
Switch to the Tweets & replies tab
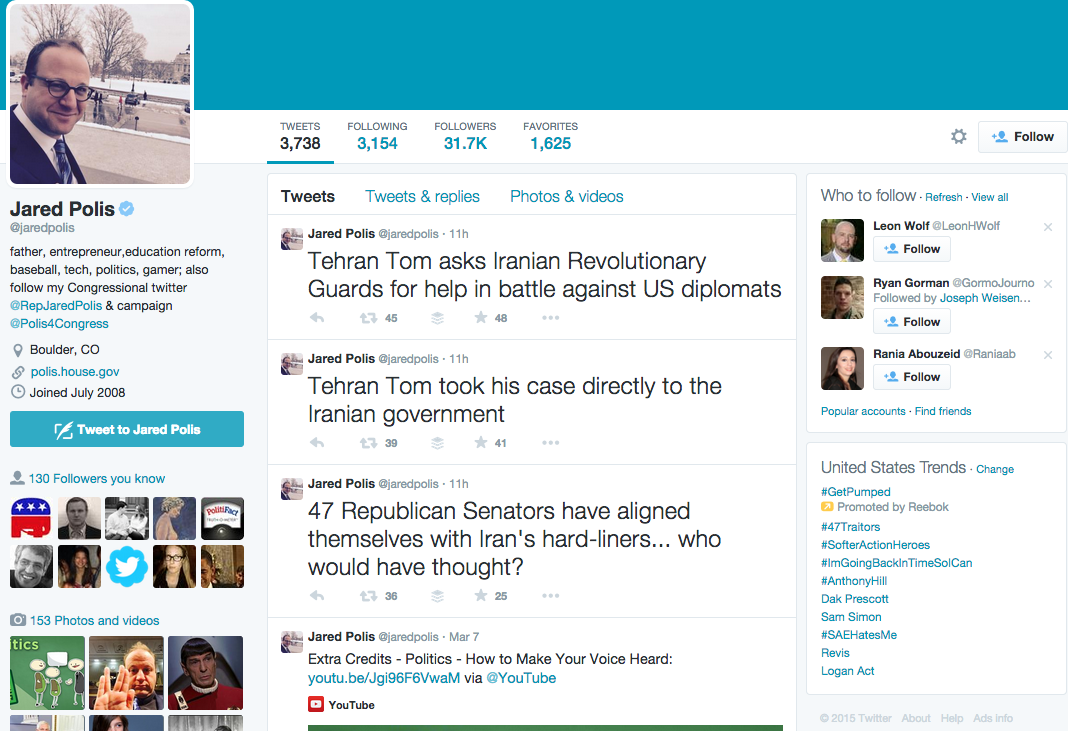point(422,197)
